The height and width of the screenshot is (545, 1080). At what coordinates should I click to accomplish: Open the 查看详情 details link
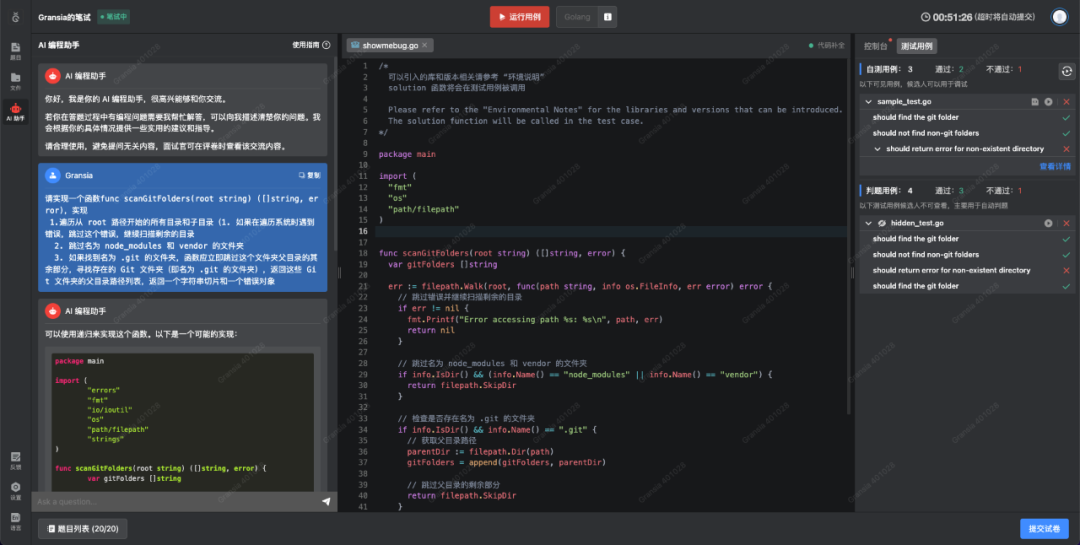(x=1055, y=166)
